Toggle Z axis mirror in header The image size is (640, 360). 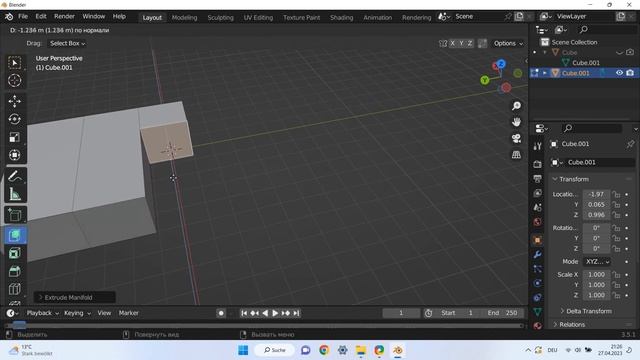[470, 43]
